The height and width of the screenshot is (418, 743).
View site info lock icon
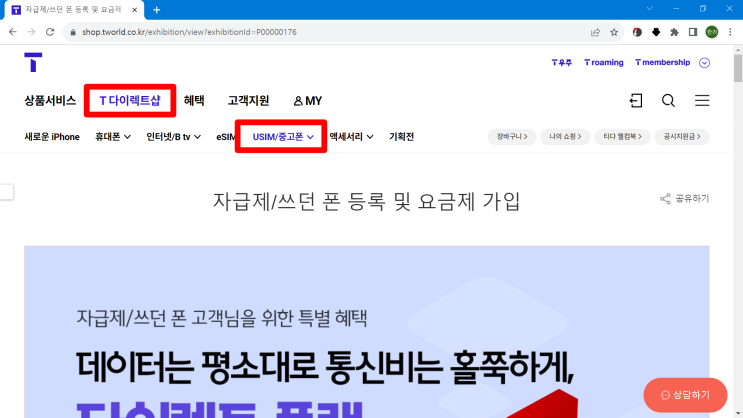tap(73, 32)
